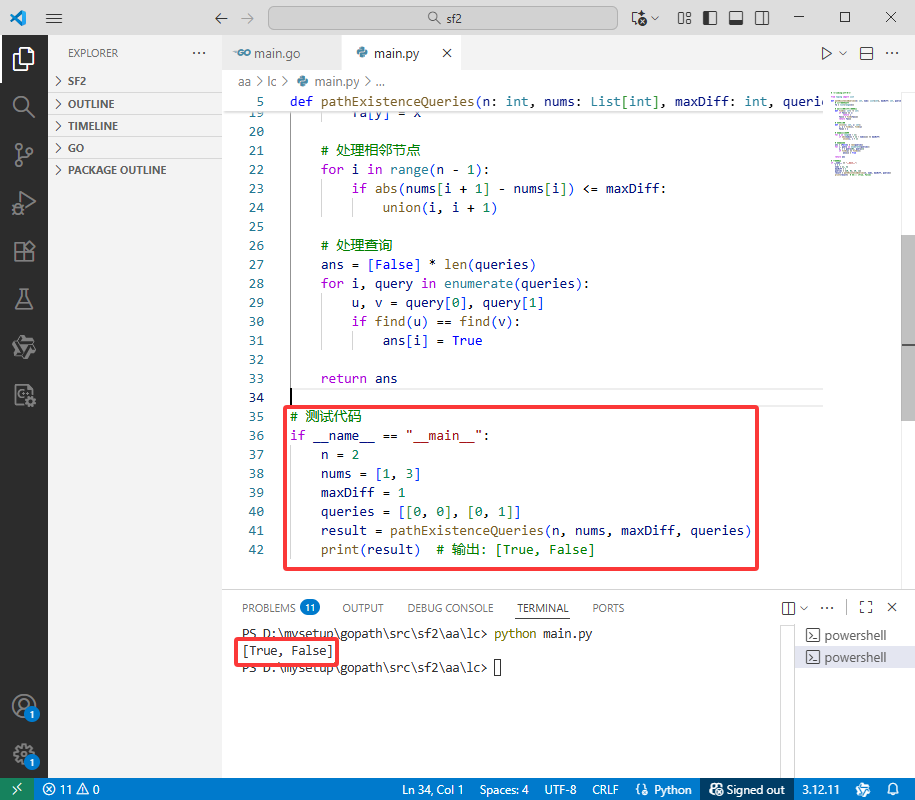Open the Testing flask view
Screen dimensions: 915x800
pyautogui.click(x=23, y=299)
